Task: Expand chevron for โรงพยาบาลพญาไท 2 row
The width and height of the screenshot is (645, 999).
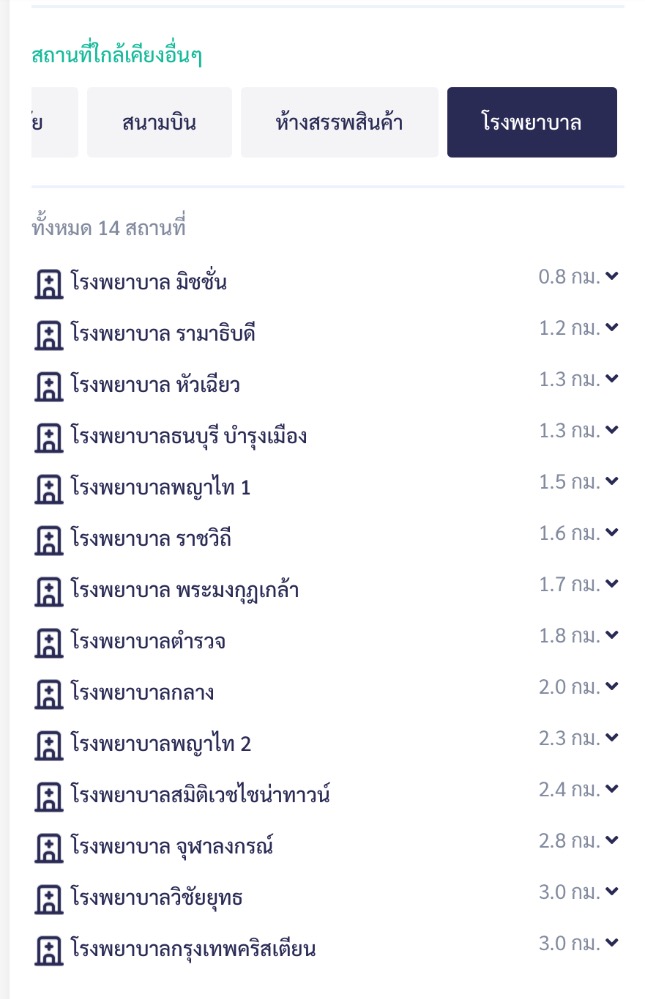Action: click(x=612, y=738)
